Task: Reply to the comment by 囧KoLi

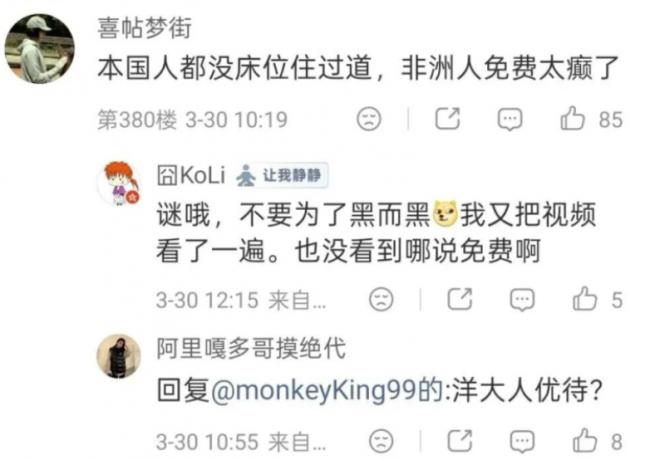Action: click(522, 300)
